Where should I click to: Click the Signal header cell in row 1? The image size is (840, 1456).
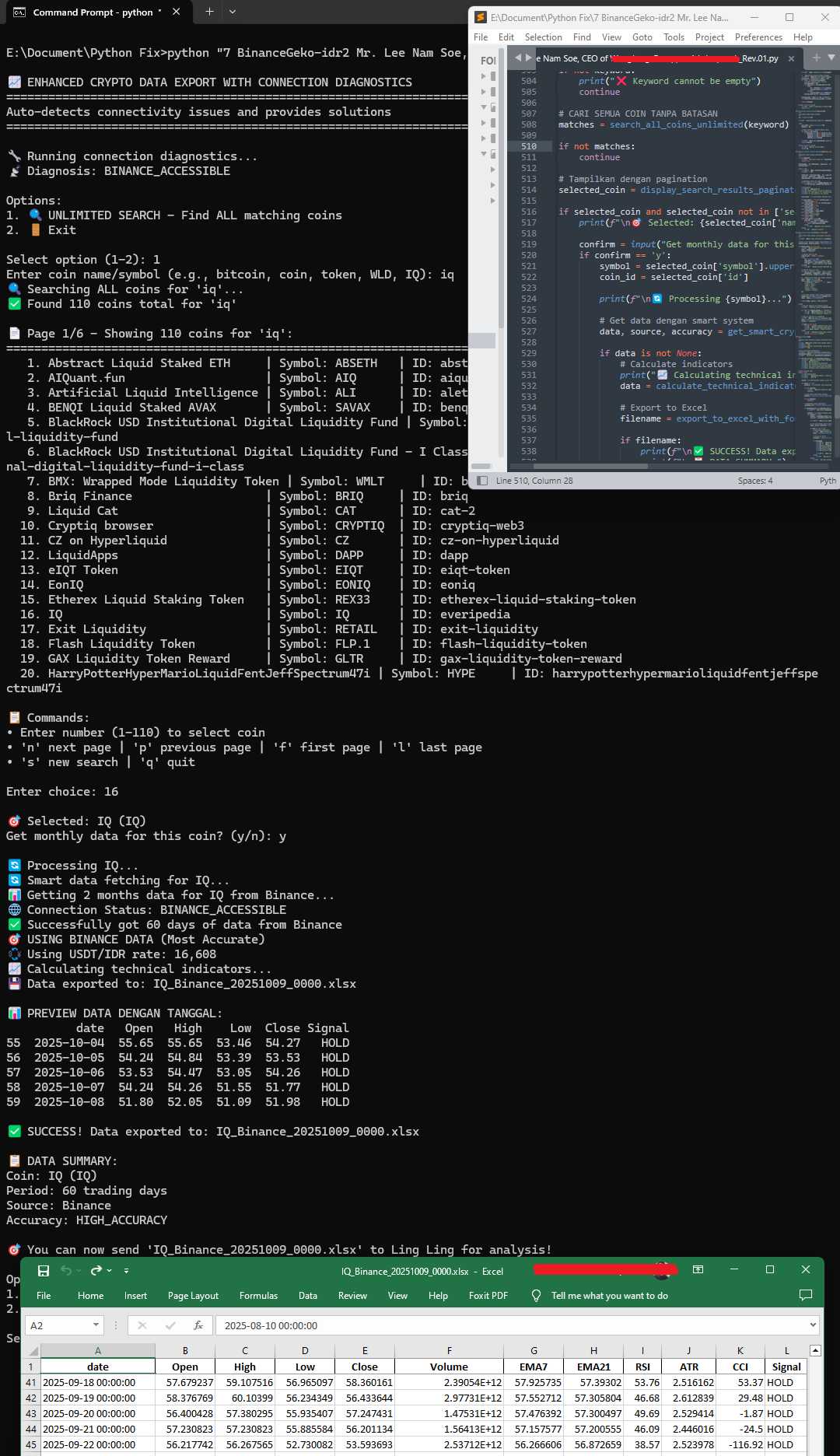[x=786, y=1367]
